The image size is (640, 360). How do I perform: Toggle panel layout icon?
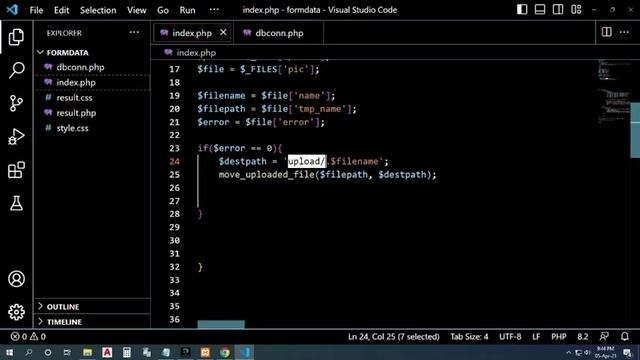click(x=540, y=9)
